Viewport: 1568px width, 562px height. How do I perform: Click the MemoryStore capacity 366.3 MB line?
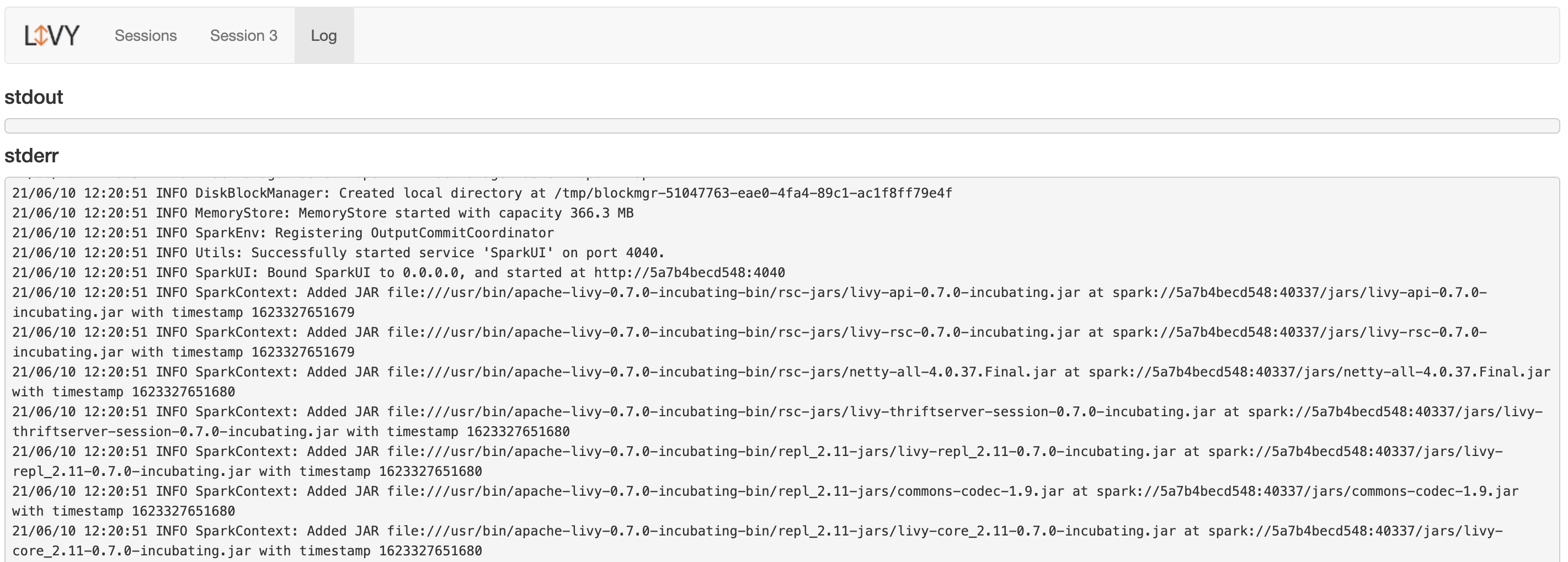(x=323, y=213)
